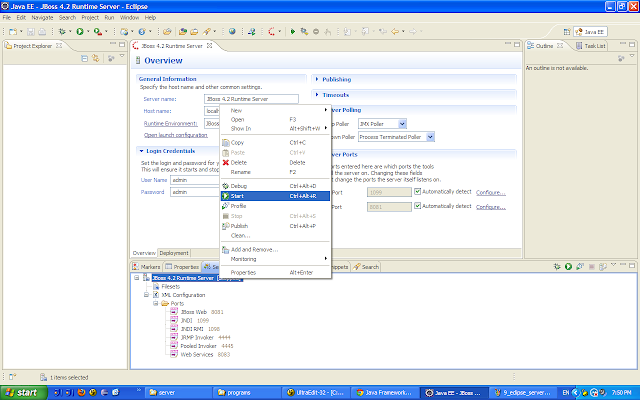Collapse the JBoss 4.2 Runtime Server tree node
The image size is (640, 400).
click(x=137, y=278)
